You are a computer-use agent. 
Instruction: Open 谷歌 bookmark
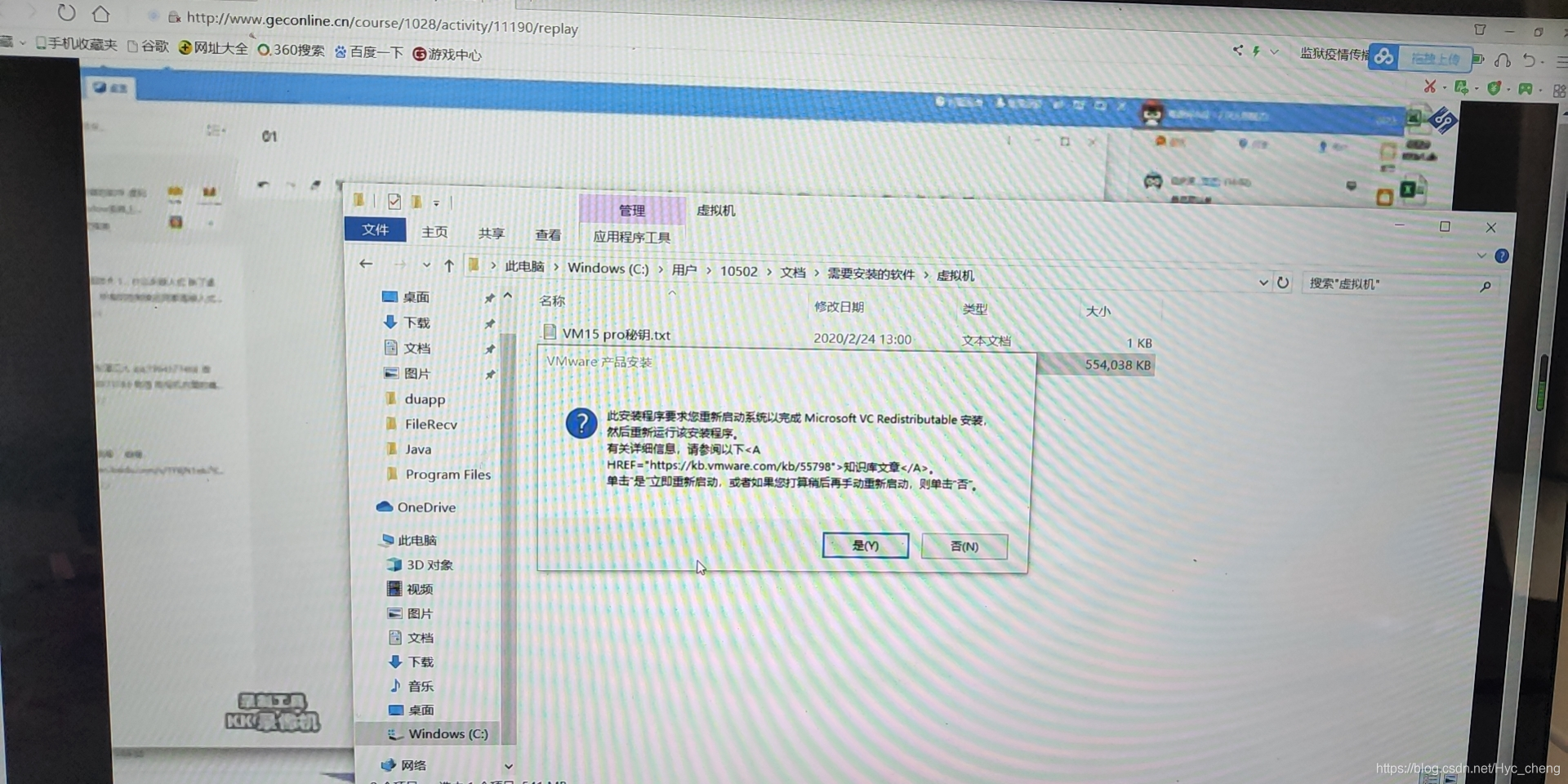(x=148, y=46)
